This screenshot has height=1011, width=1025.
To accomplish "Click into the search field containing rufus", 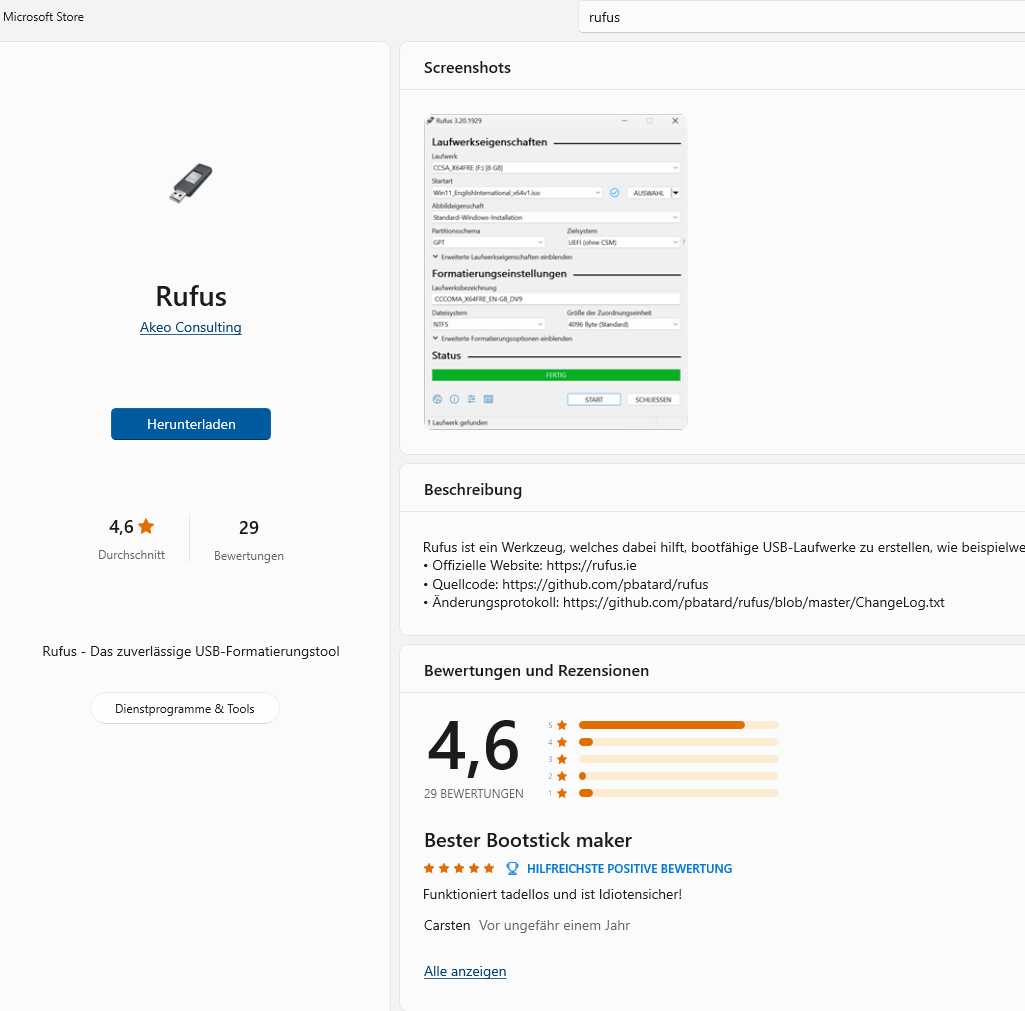I will coord(801,18).
